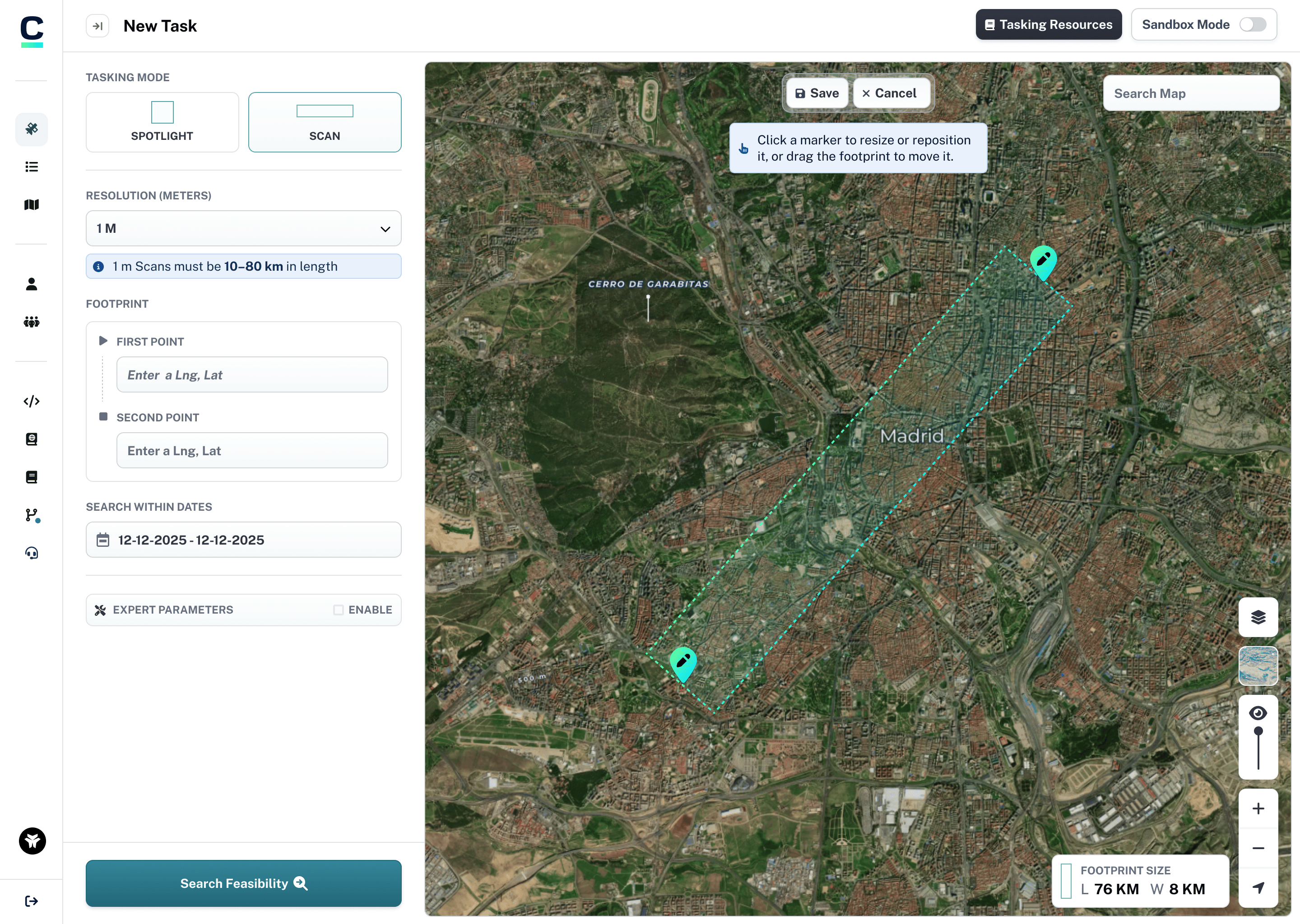This screenshot has width=1300, height=924.
Task: Open the map layers icon
Action: [x=1258, y=617]
